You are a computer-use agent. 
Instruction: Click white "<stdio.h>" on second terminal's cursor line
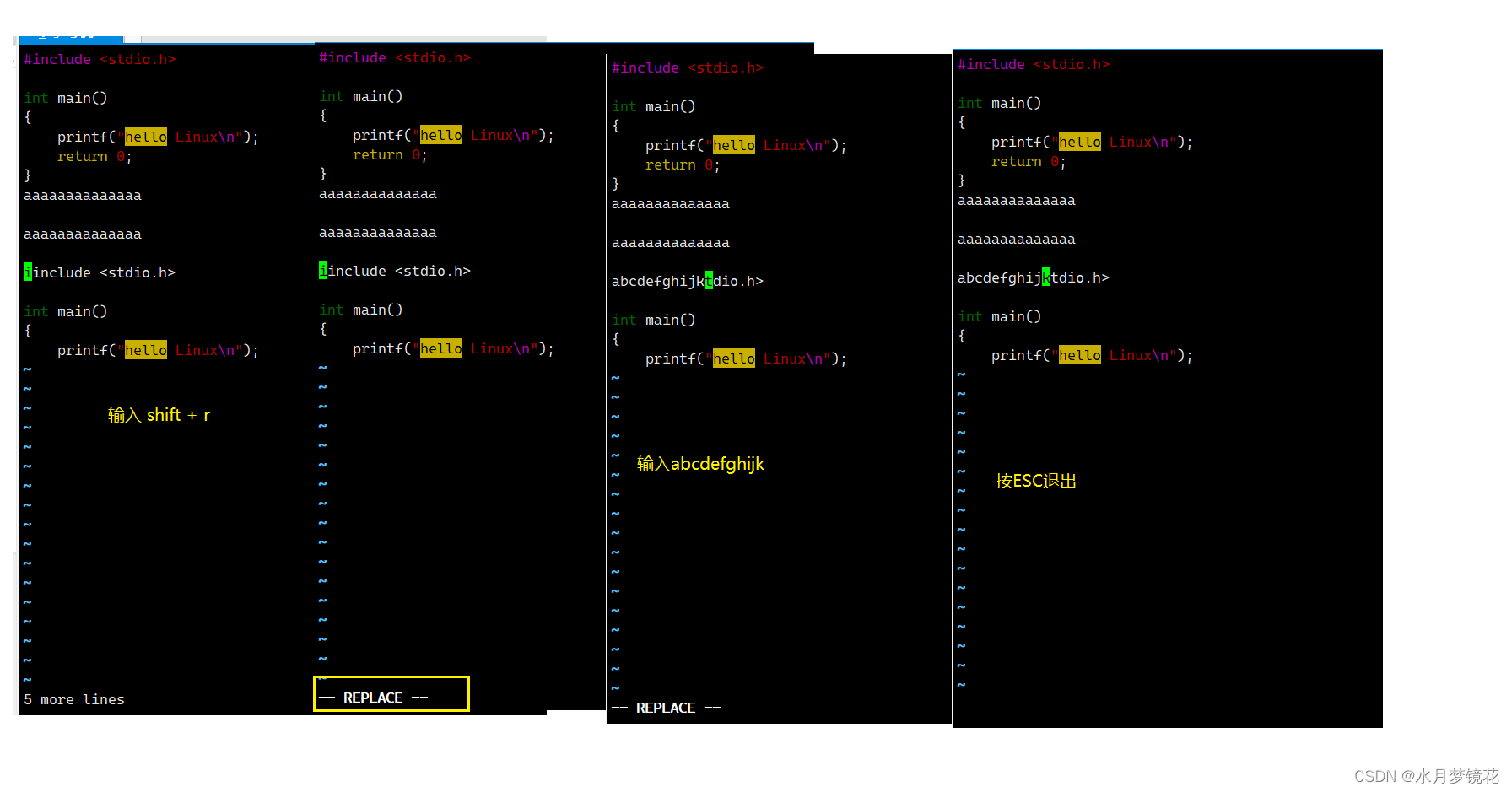pyautogui.click(x=433, y=271)
